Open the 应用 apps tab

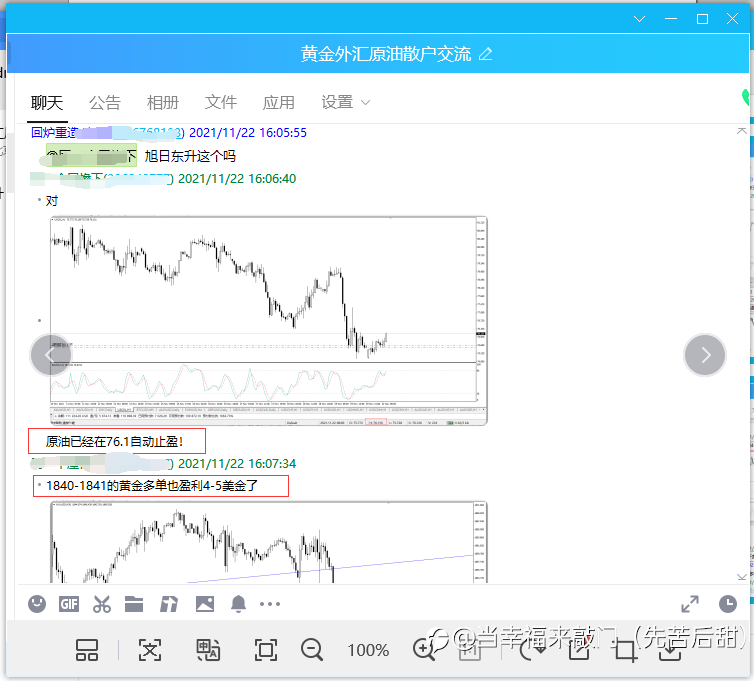(x=278, y=102)
